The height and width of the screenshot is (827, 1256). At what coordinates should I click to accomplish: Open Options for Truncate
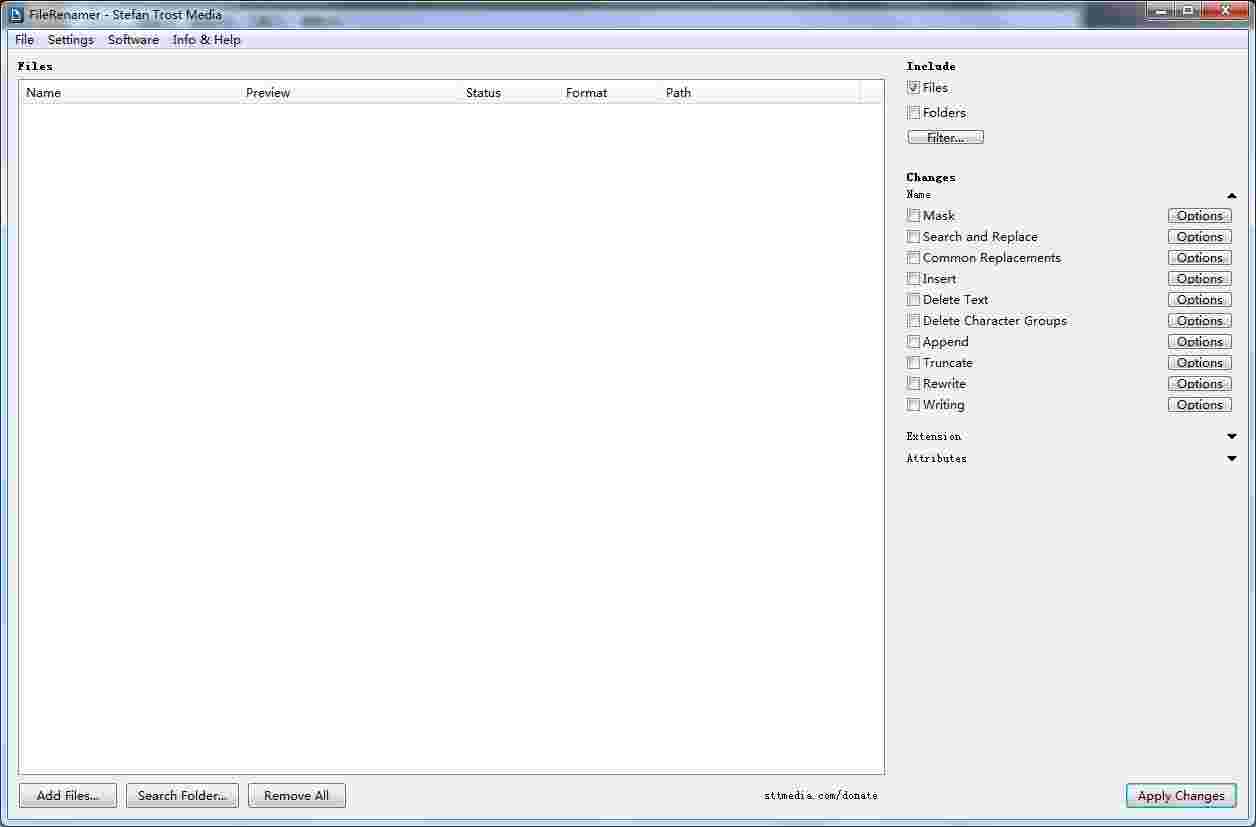point(1200,363)
